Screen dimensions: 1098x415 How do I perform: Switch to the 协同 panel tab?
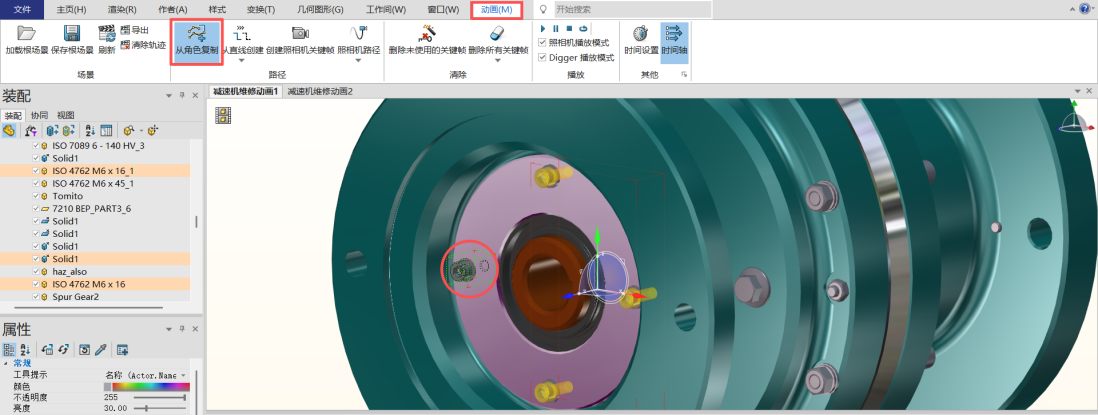(39, 115)
